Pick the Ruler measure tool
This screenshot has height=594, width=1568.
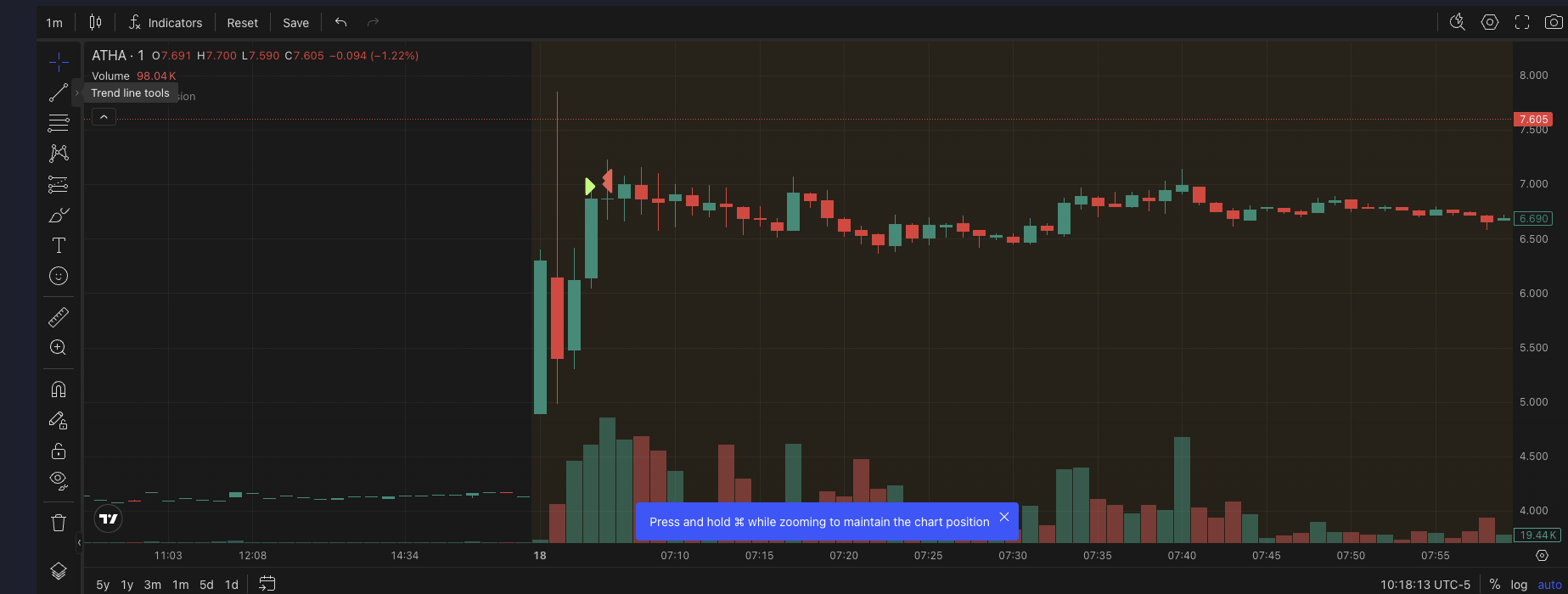click(x=58, y=317)
